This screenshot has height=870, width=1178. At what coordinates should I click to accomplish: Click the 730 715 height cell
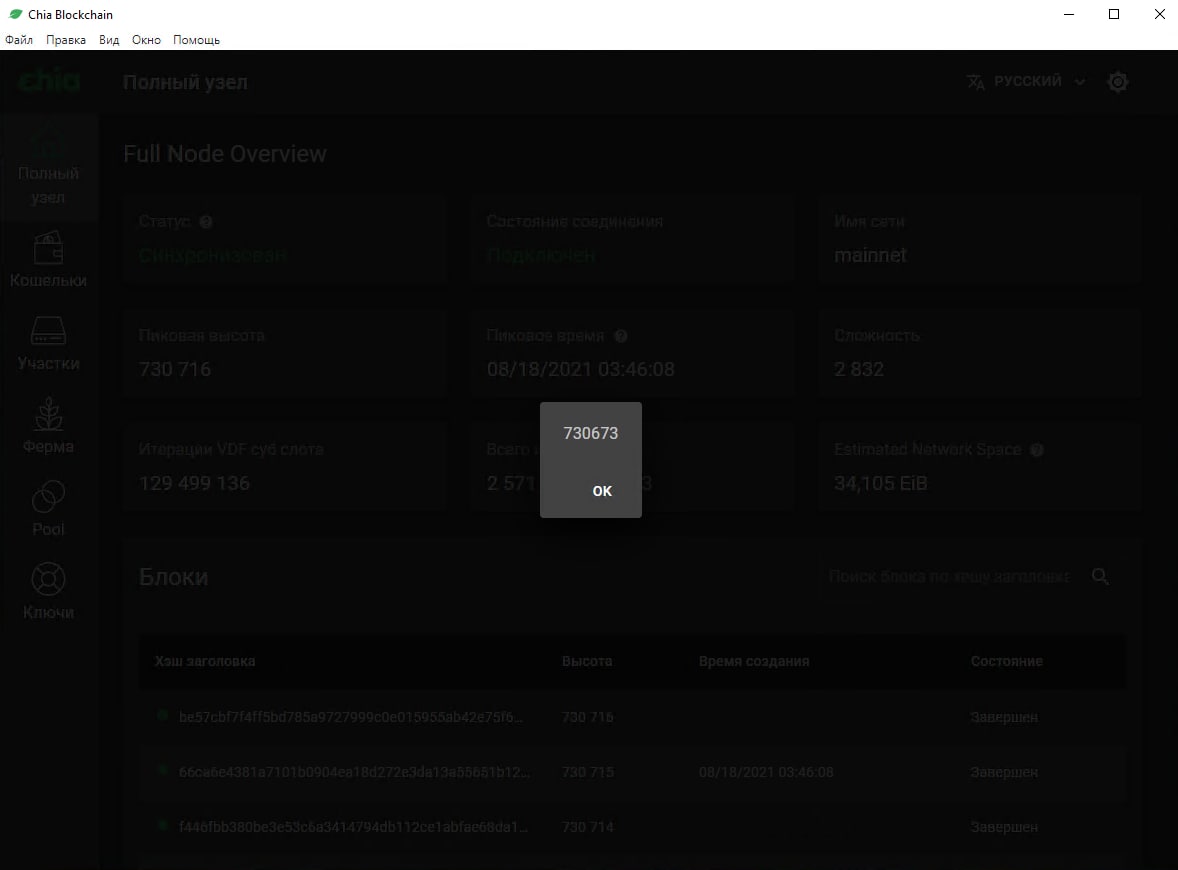click(587, 772)
